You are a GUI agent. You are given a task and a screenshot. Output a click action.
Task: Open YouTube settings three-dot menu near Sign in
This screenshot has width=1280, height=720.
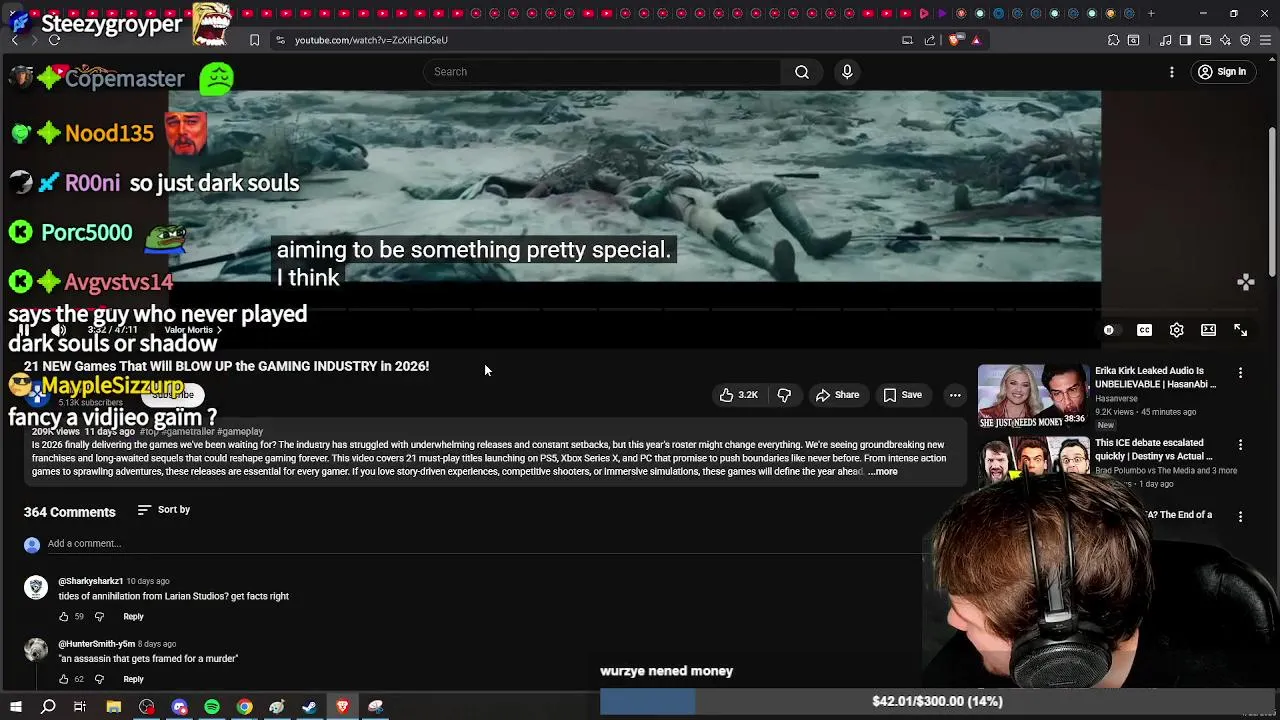click(1172, 72)
